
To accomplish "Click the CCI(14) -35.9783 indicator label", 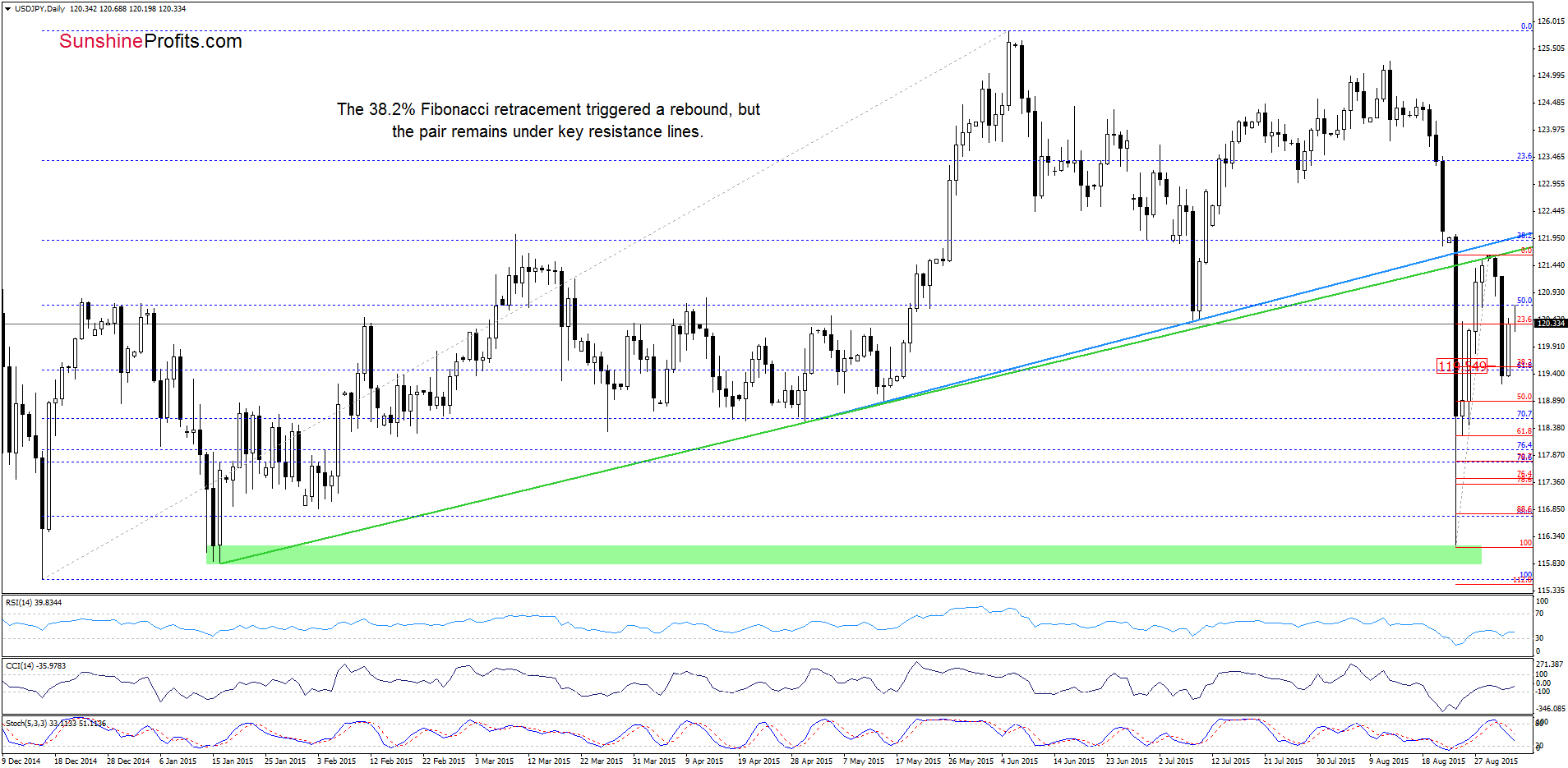I will tap(35, 666).
